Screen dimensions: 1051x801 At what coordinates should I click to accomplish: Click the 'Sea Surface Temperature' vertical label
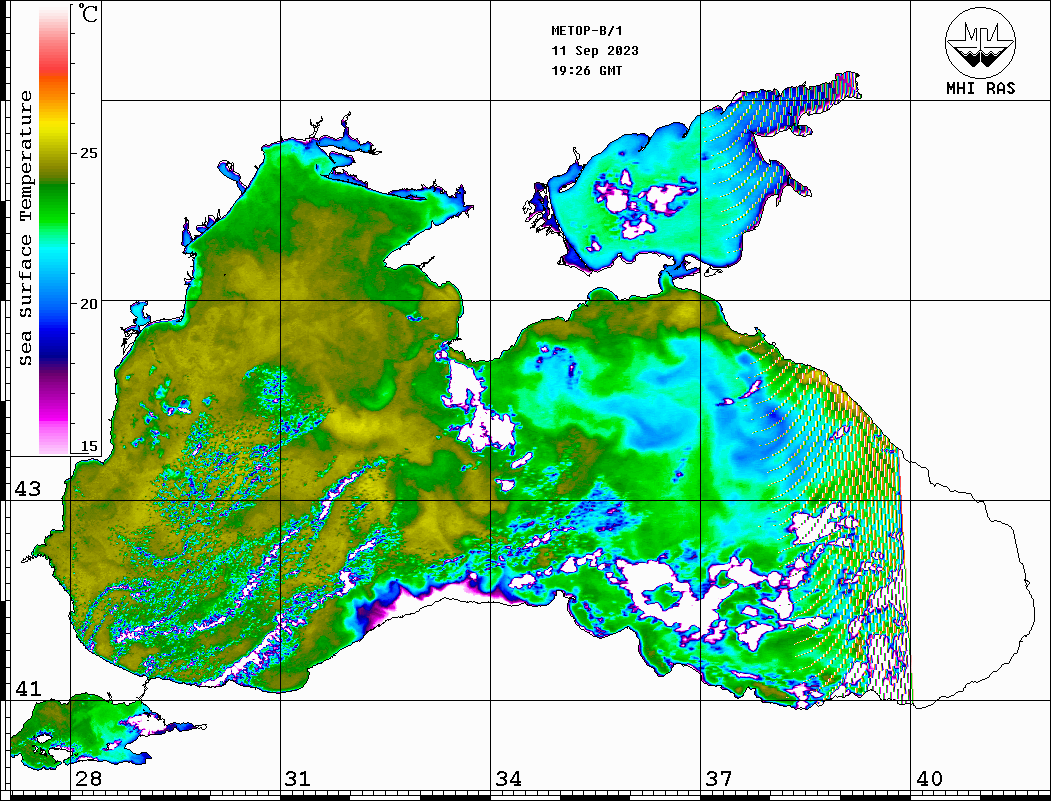[25, 228]
